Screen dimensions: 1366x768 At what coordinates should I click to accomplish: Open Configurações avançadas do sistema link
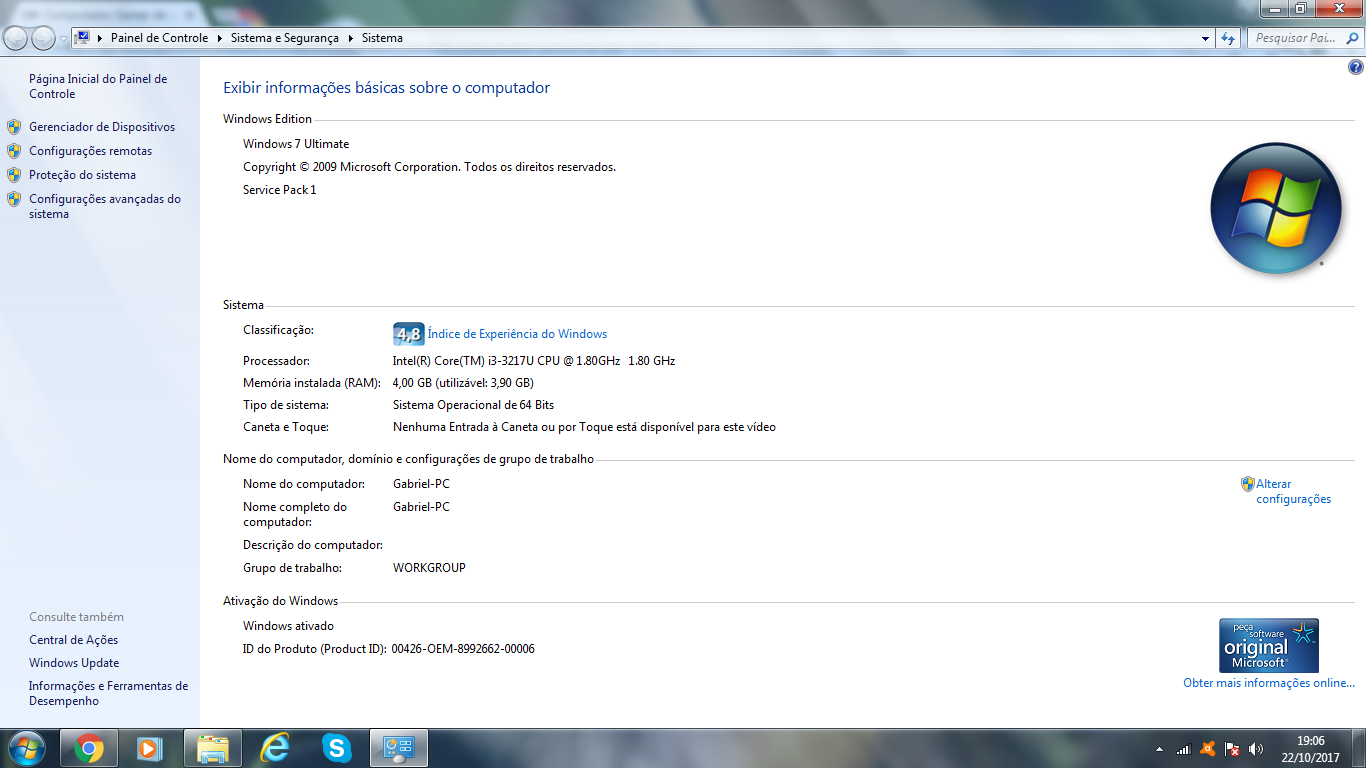(x=105, y=206)
